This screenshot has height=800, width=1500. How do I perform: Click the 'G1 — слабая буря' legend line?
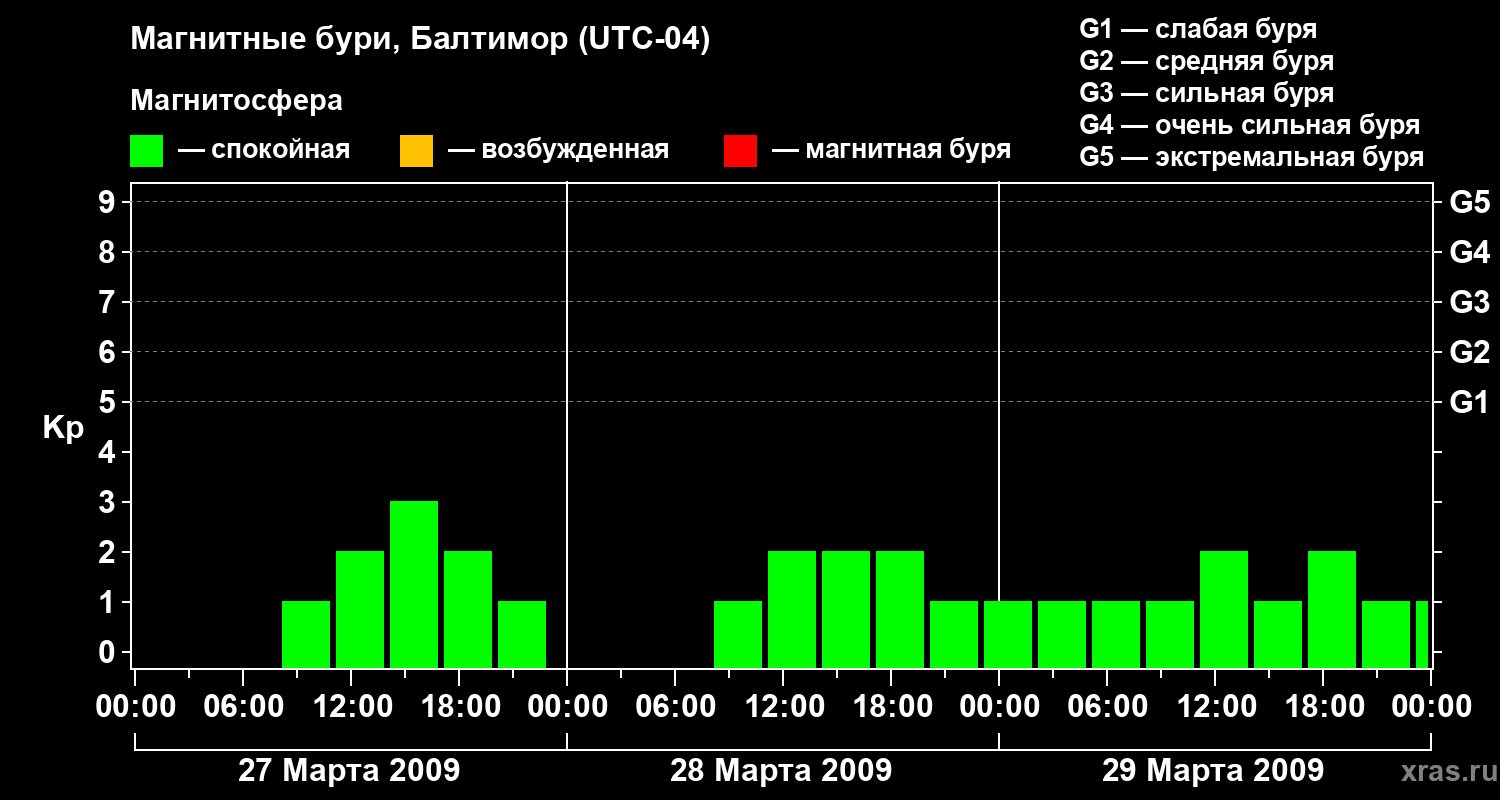pos(1198,29)
